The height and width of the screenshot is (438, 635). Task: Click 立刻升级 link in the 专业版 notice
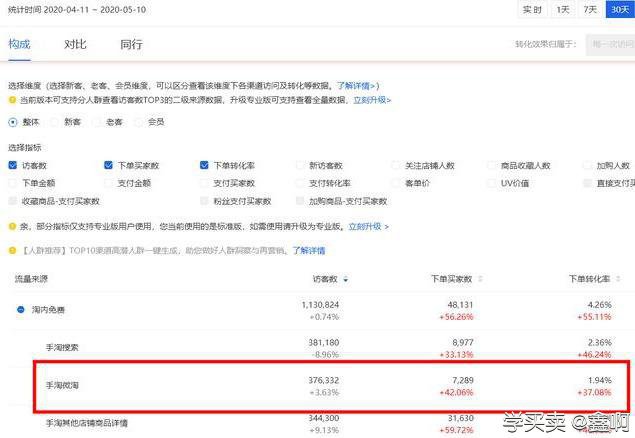pos(369,227)
